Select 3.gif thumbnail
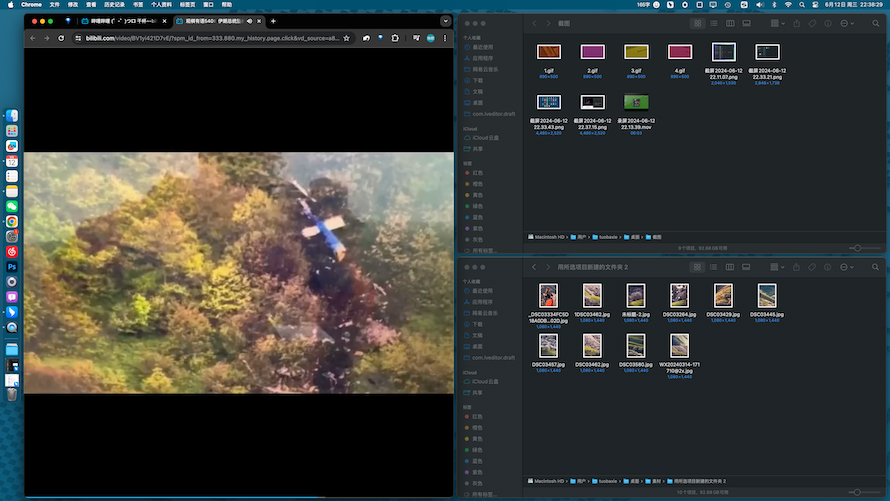The image size is (890, 501). point(636,52)
